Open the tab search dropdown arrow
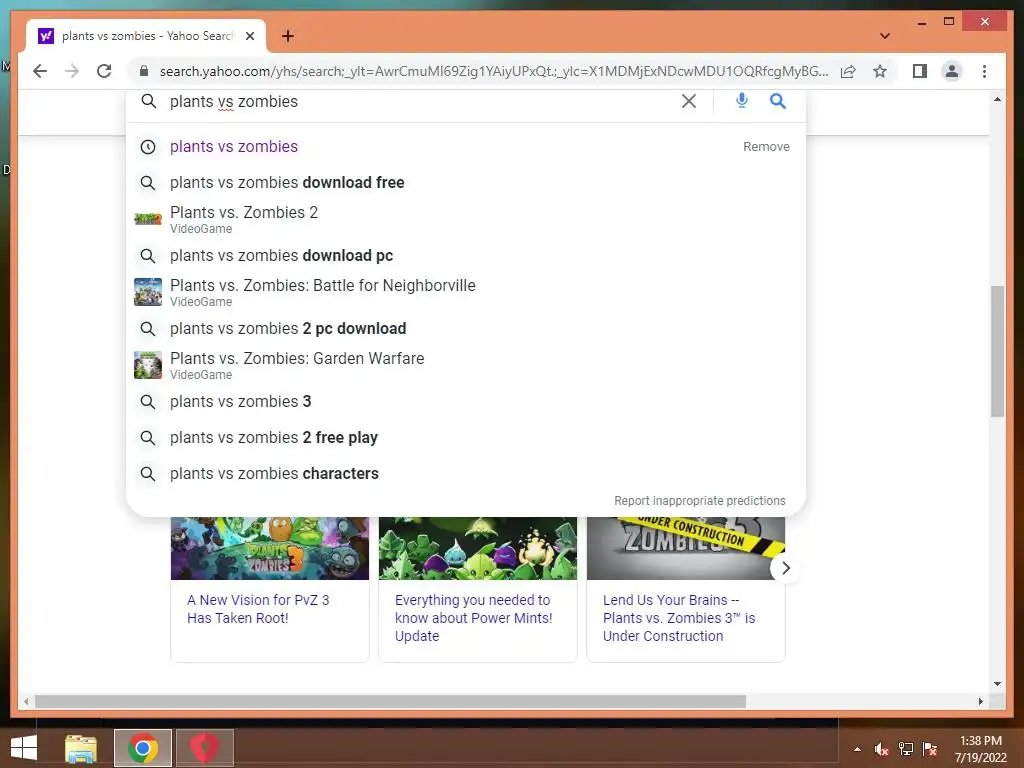This screenshot has height=768, width=1024. (x=884, y=36)
